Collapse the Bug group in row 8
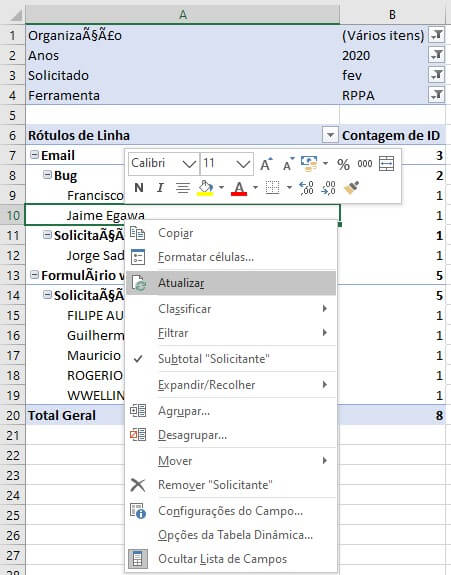 [47, 175]
